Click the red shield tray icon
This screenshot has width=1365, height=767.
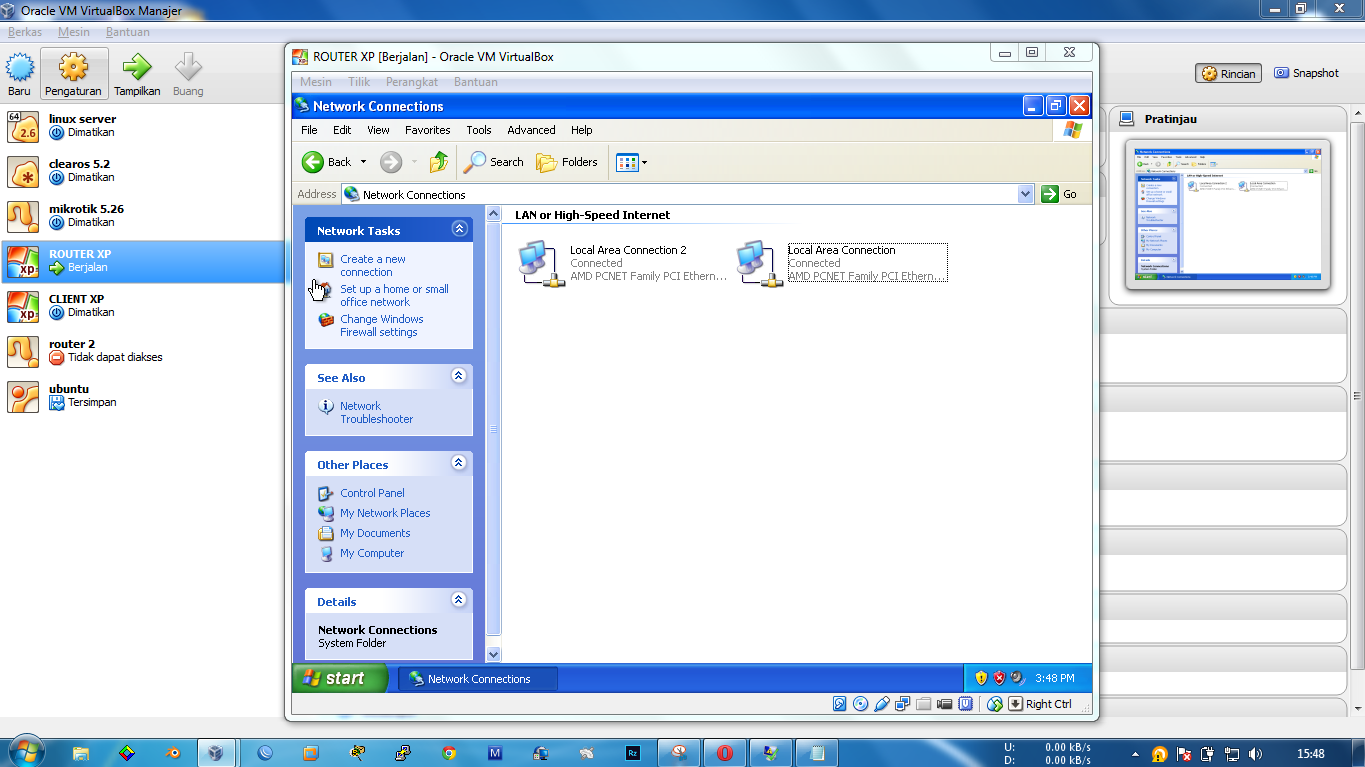(x=999, y=678)
